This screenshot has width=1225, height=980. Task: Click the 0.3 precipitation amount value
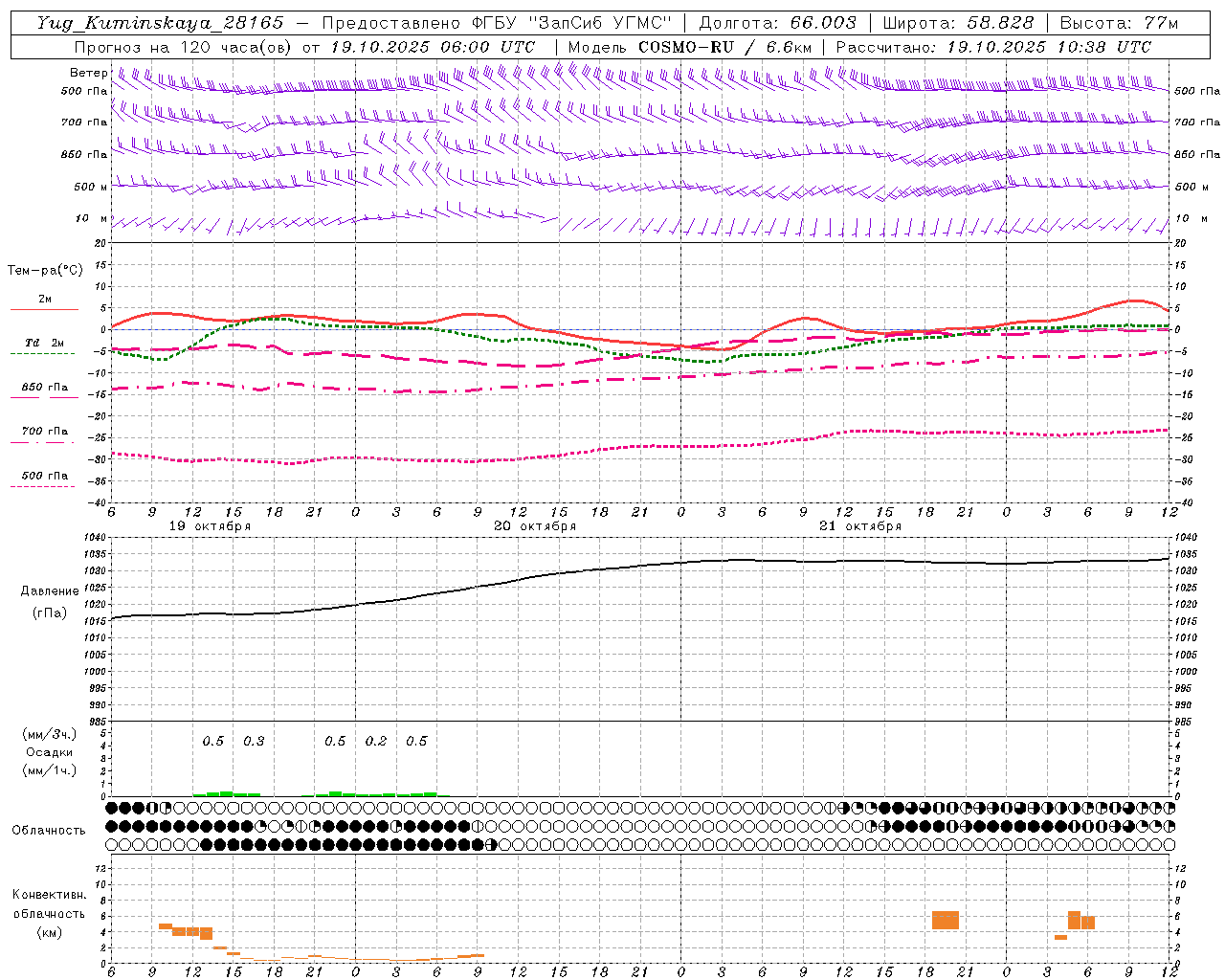coord(254,742)
